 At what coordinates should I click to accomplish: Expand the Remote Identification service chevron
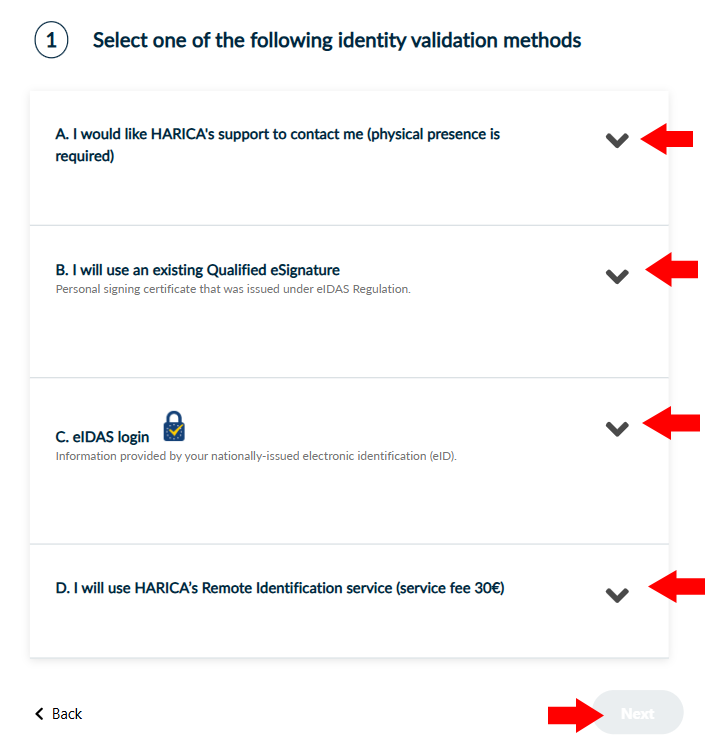617,595
